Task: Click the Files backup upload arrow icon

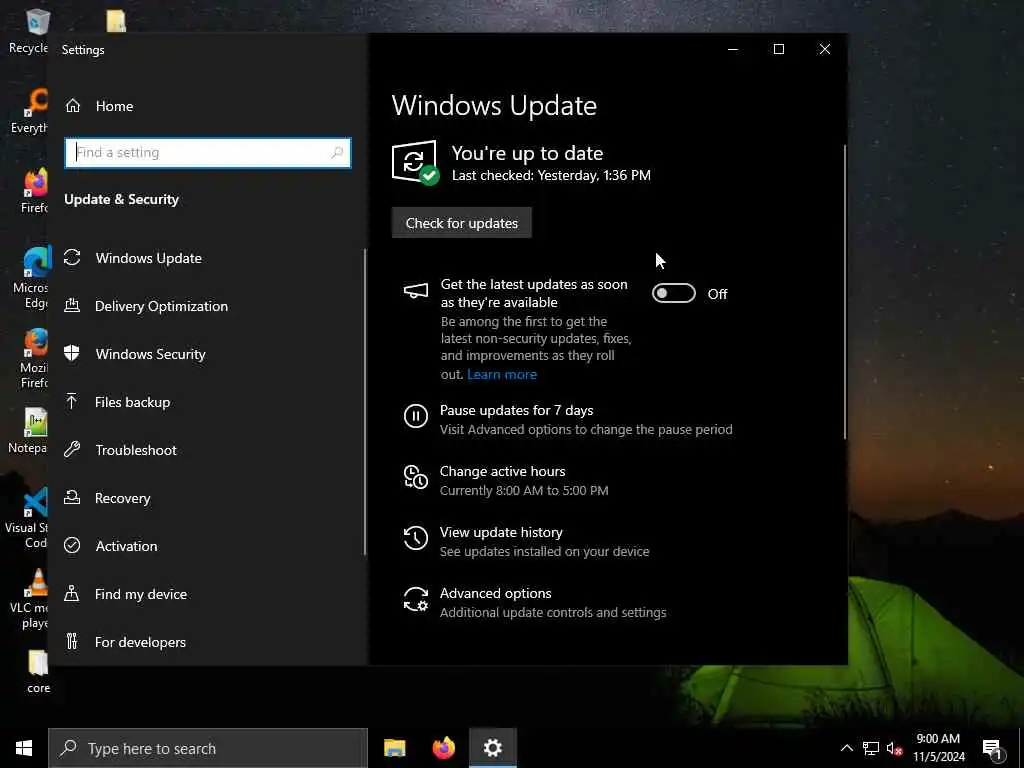Action: (x=72, y=401)
